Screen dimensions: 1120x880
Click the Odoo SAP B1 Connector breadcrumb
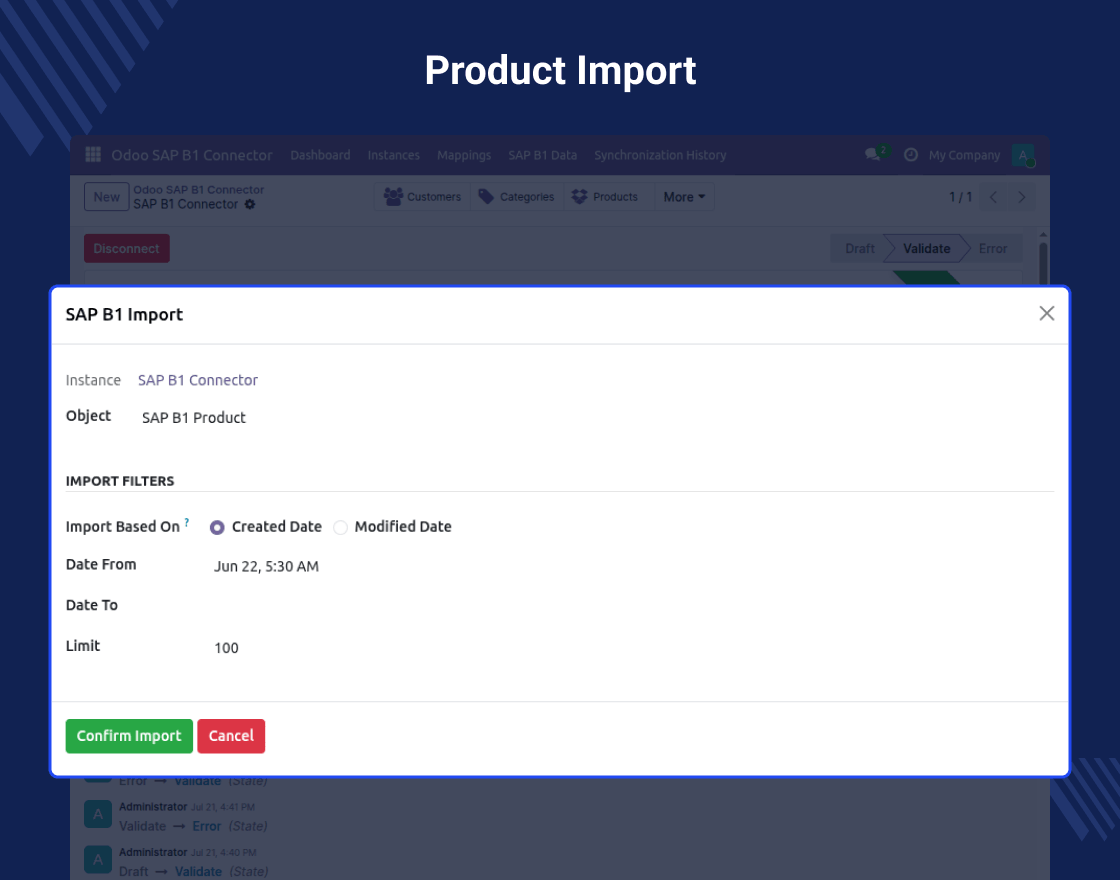199,189
